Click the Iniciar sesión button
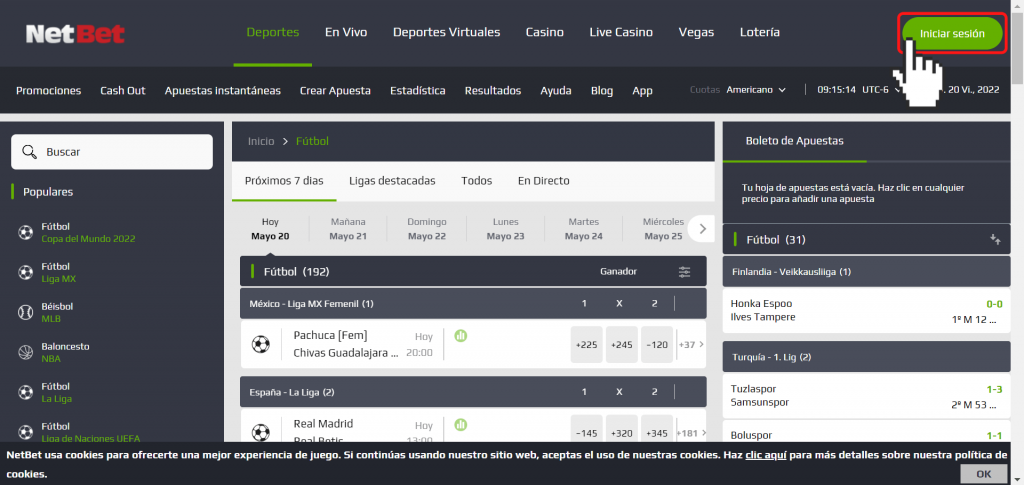The image size is (1024, 485). 952,34
